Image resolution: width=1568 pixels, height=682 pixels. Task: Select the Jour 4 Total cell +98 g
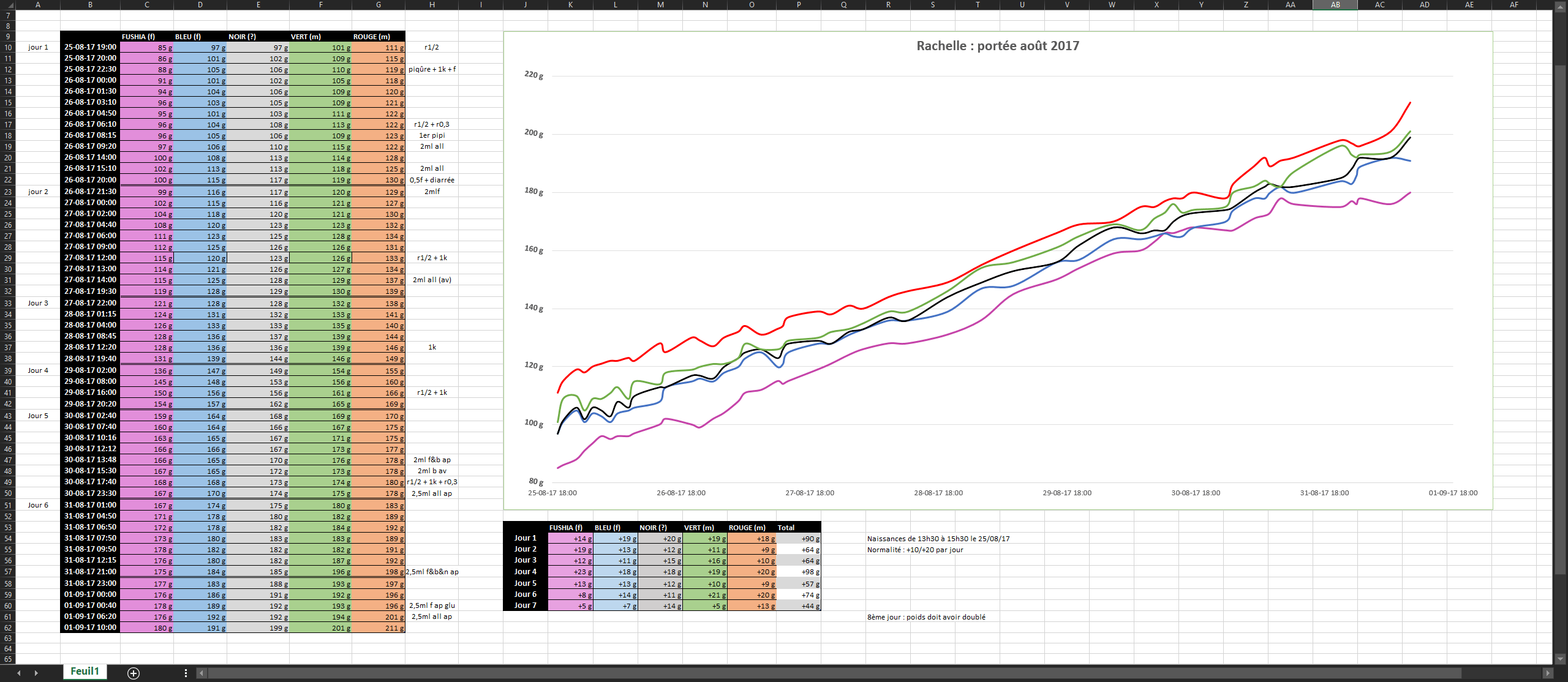tap(798, 572)
